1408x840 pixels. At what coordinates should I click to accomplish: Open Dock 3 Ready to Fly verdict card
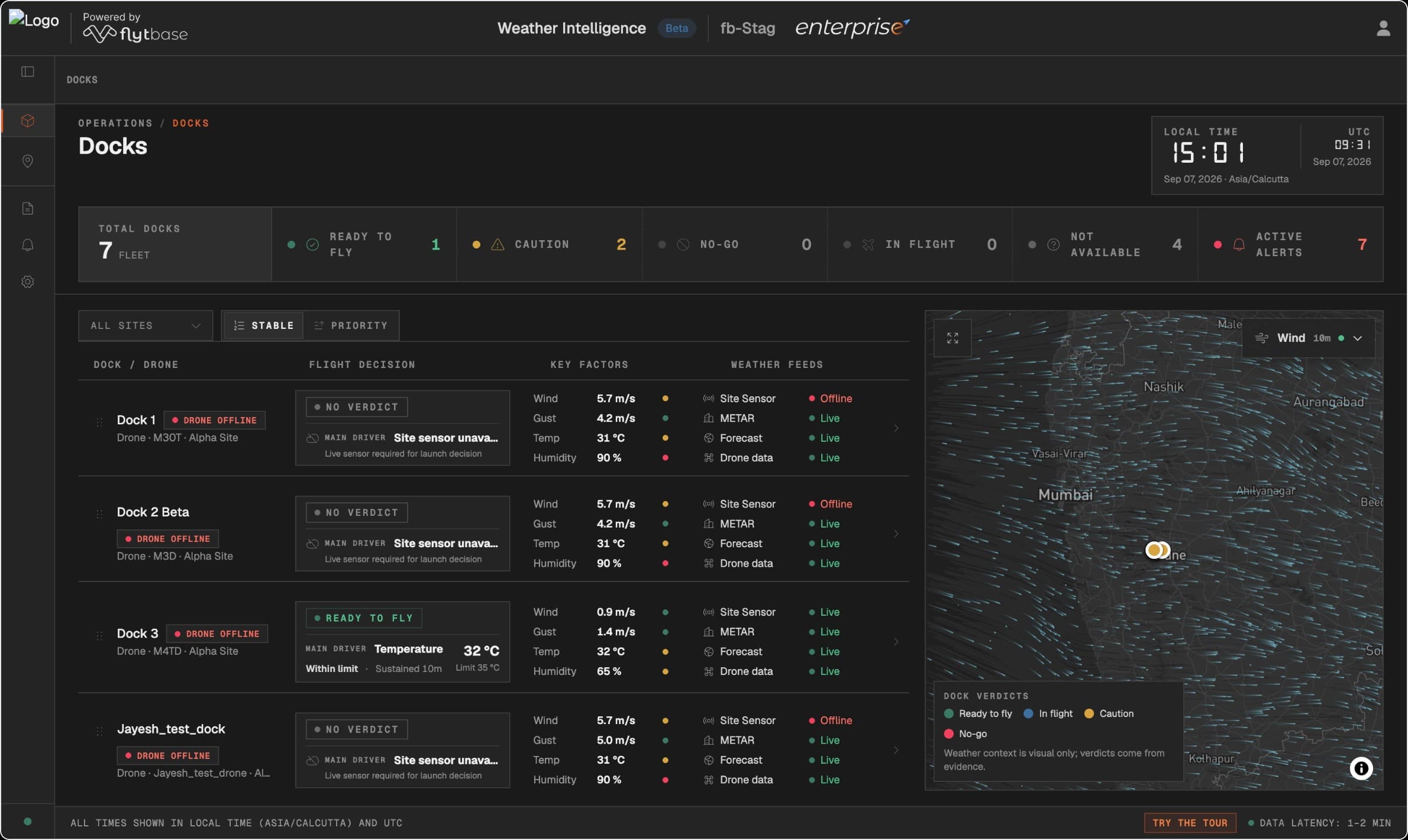[x=402, y=642]
